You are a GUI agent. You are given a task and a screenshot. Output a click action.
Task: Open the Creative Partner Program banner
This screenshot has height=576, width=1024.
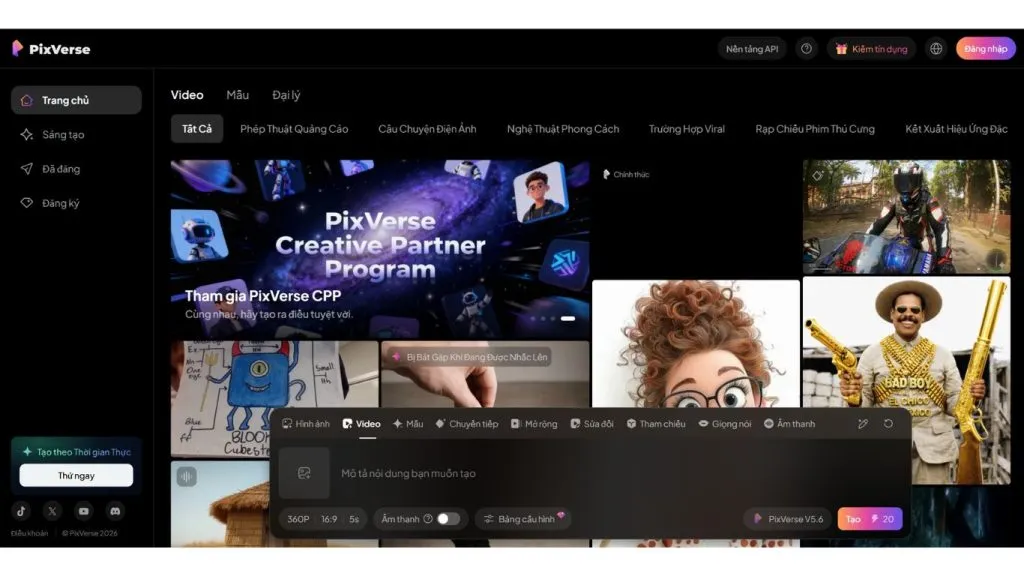coord(380,249)
